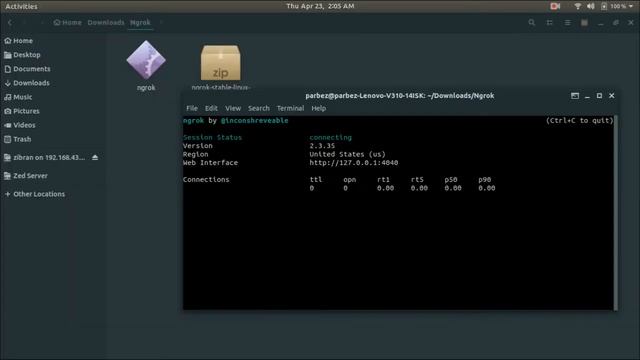Image resolution: width=640 pixels, height=360 pixels.
Task: Open Videos in the sidebar
Action: pos(20,125)
